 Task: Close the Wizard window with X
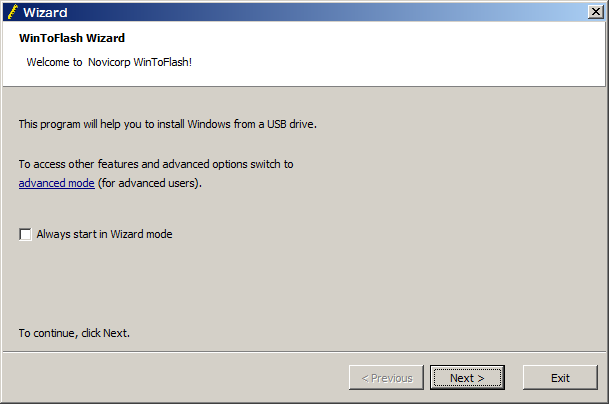coord(595,12)
